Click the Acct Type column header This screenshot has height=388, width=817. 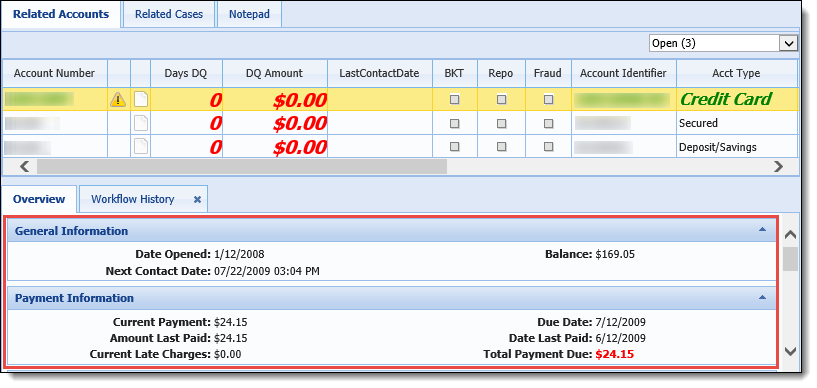point(736,73)
